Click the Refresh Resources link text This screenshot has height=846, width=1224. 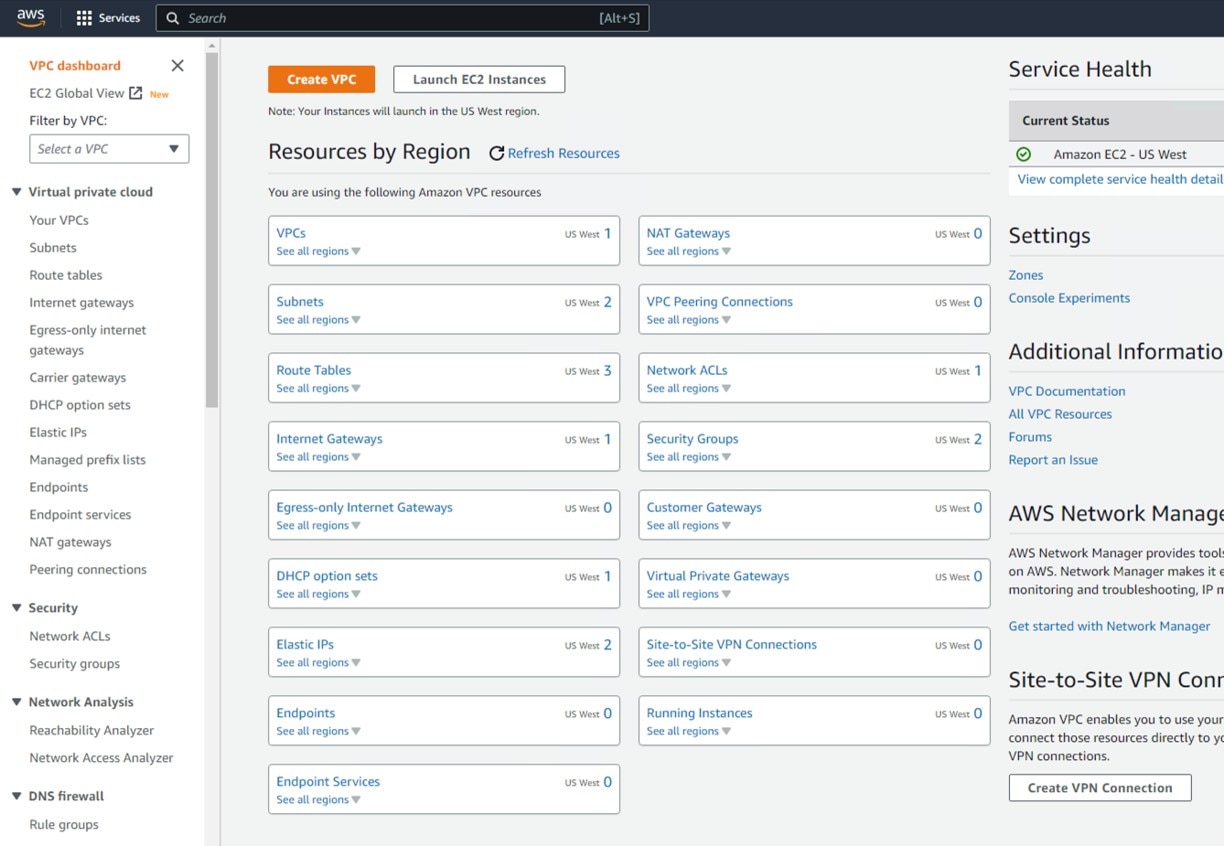564,153
